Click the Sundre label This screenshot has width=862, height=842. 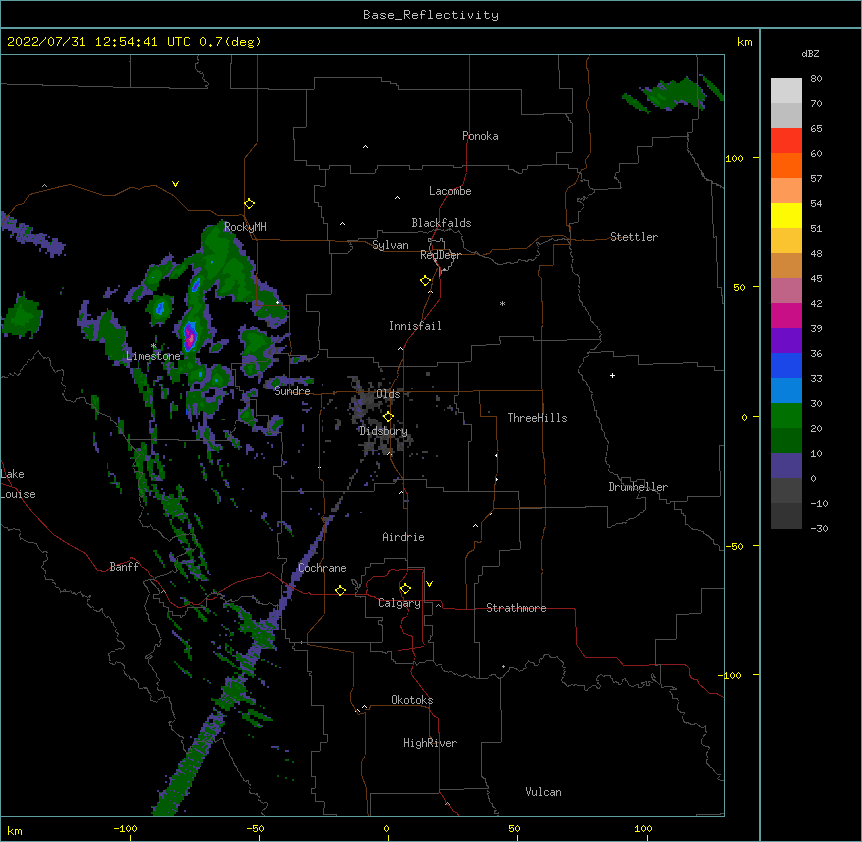click(292, 391)
